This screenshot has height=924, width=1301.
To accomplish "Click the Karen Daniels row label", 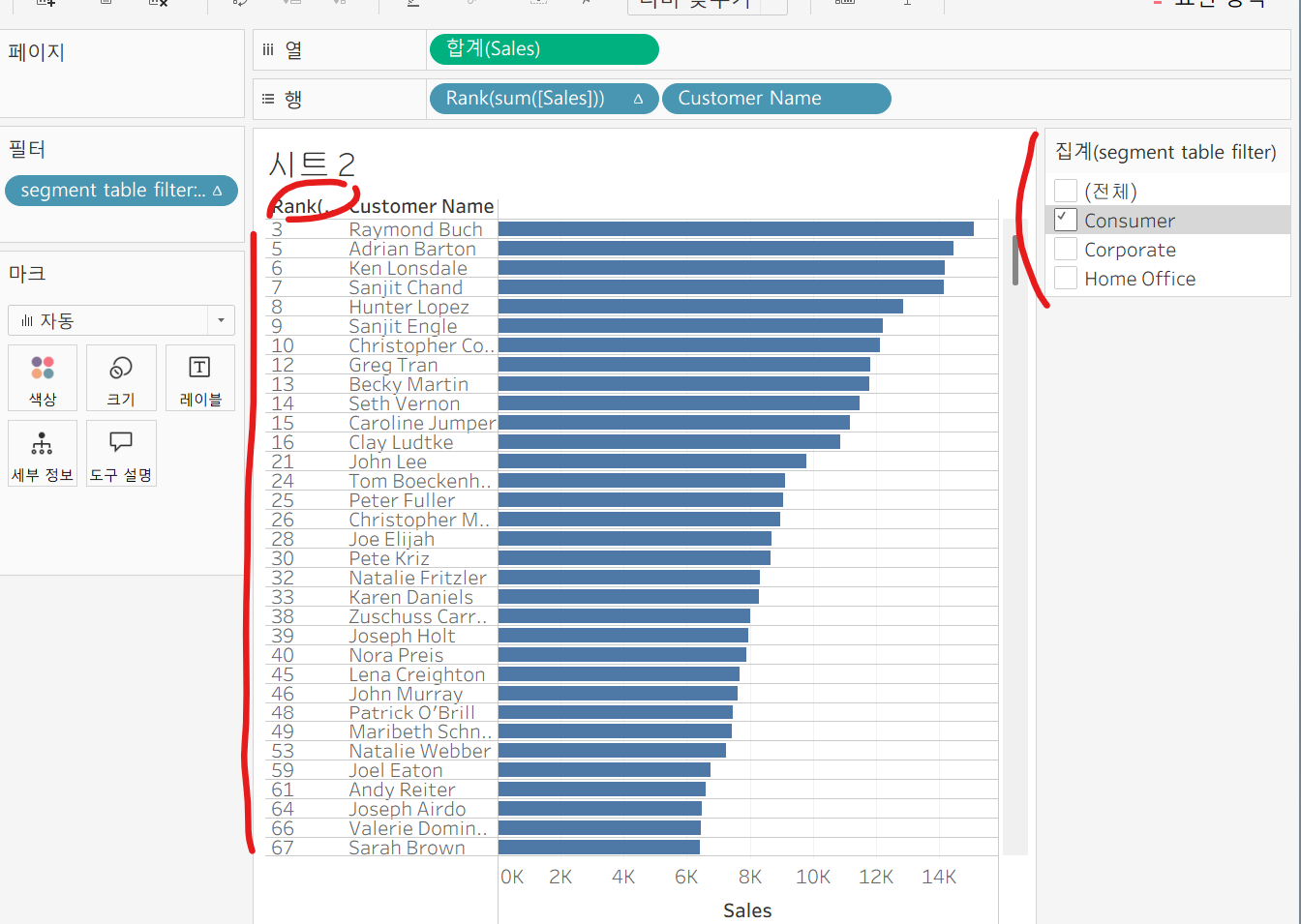I will 411,597.
